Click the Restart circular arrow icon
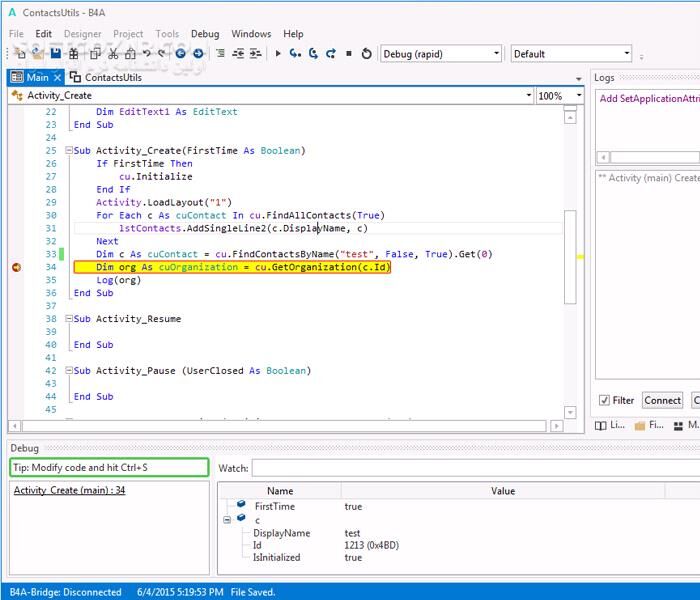This screenshot has height=600, width=700. tap(366, 54)
